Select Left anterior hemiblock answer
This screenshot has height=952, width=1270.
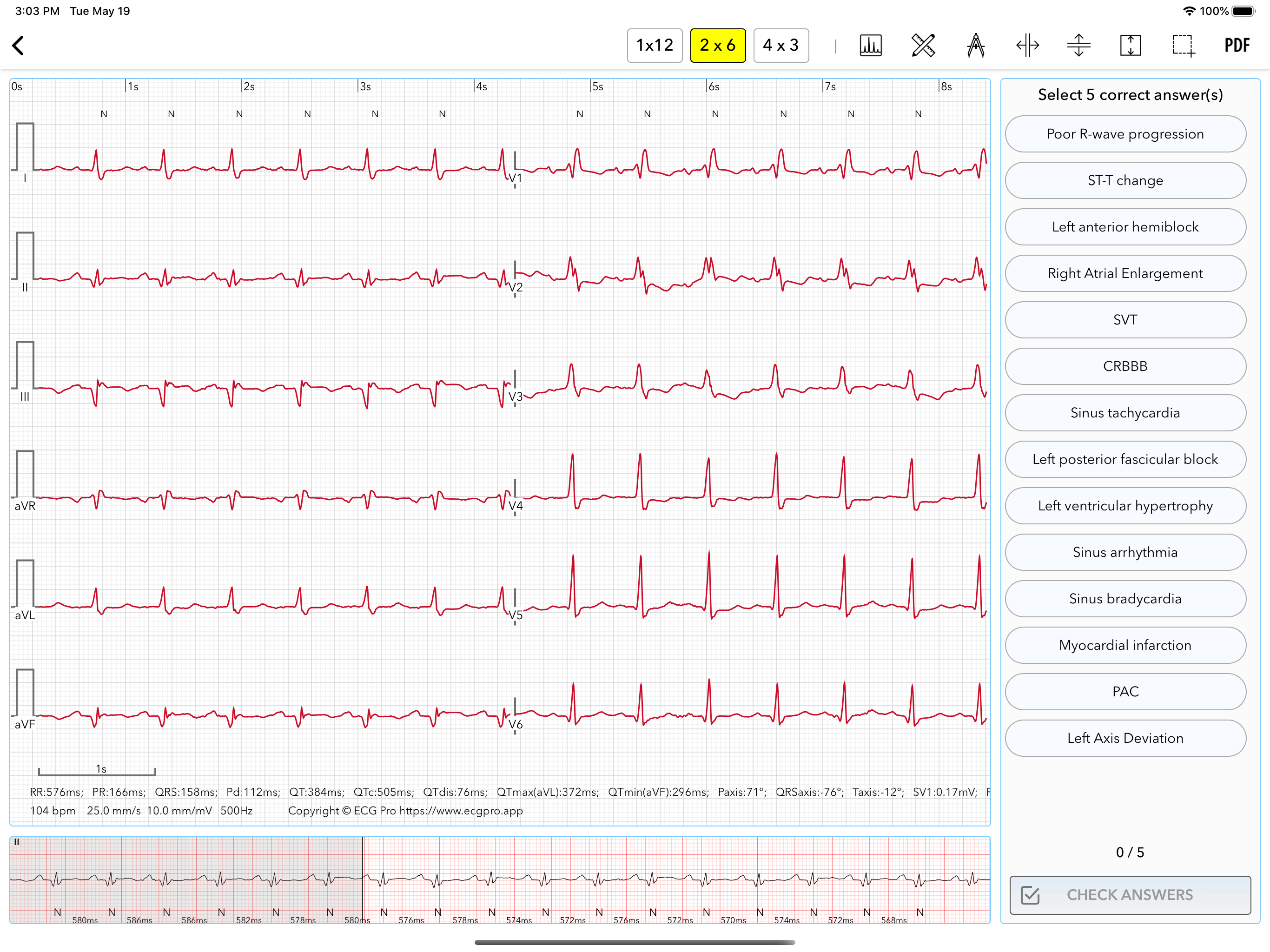tap(1125, 227)
